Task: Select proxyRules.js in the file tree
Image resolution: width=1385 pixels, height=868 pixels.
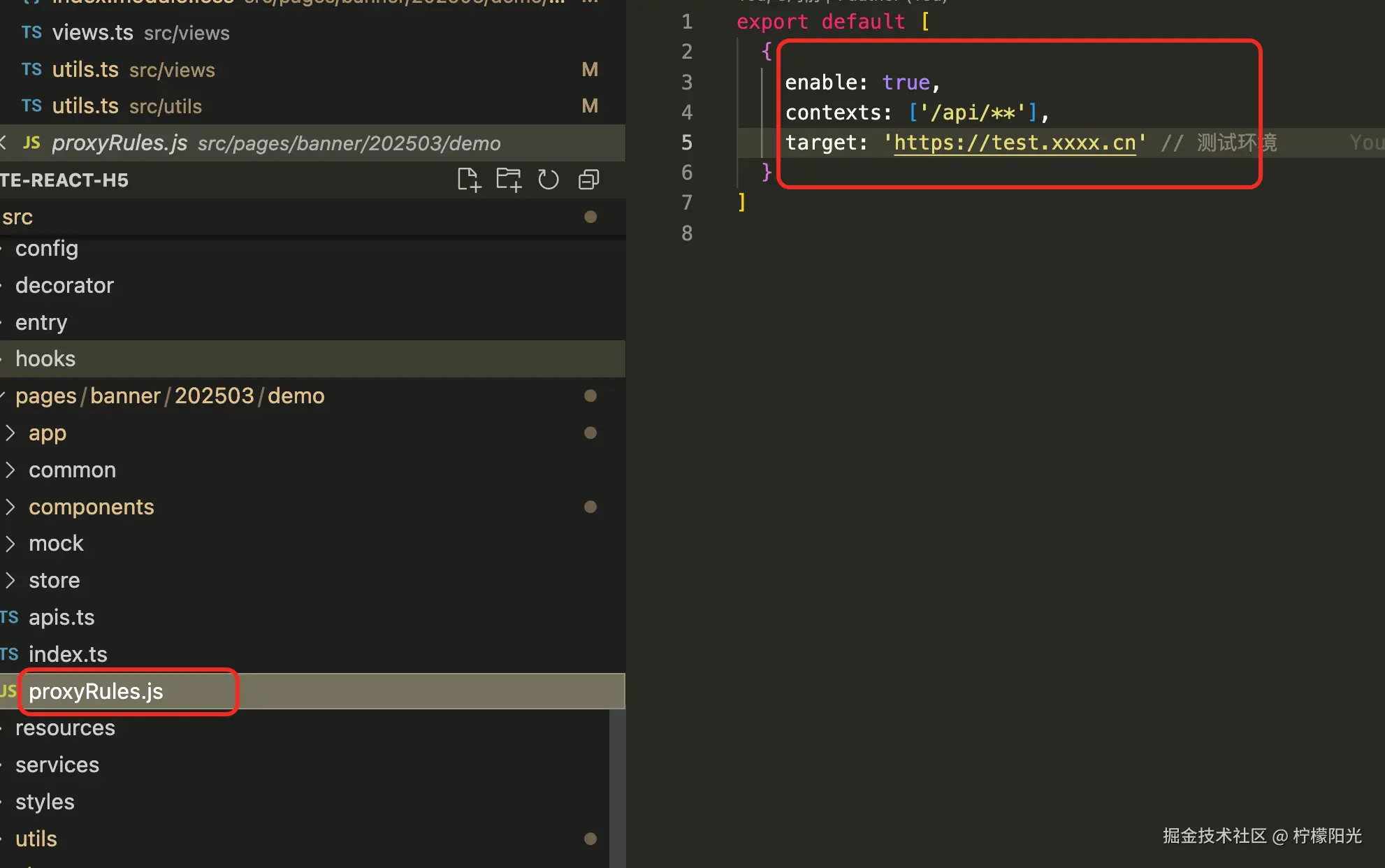Action: [96, 692]
